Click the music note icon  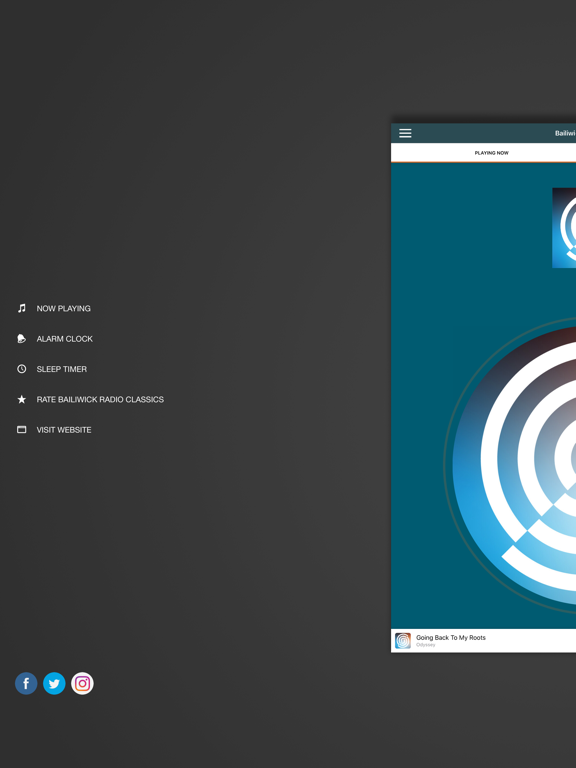point(22,308)
